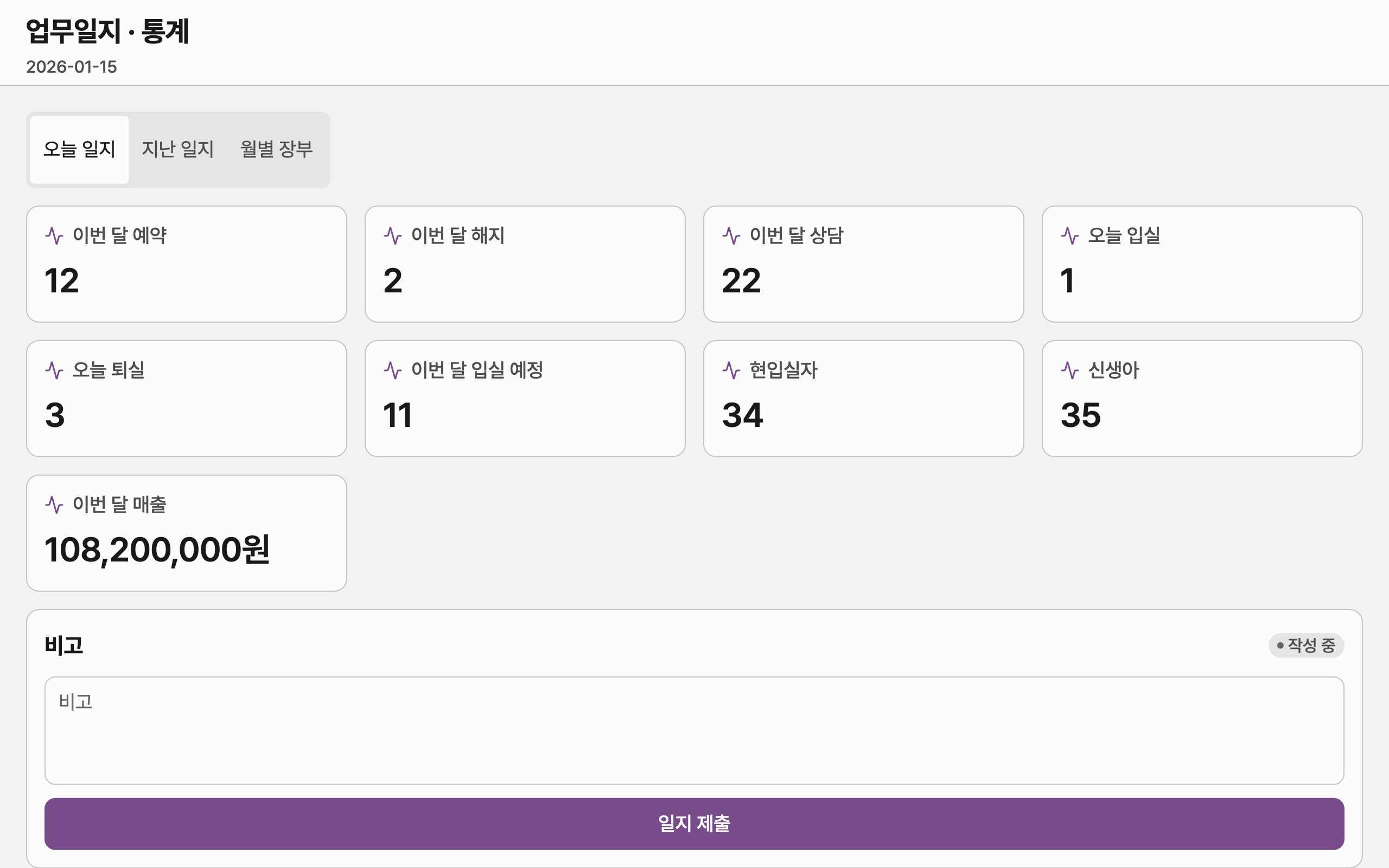Click the pulse icon beside 오늘 입실
The image size is (1389, 868).
pos(1070,235)
